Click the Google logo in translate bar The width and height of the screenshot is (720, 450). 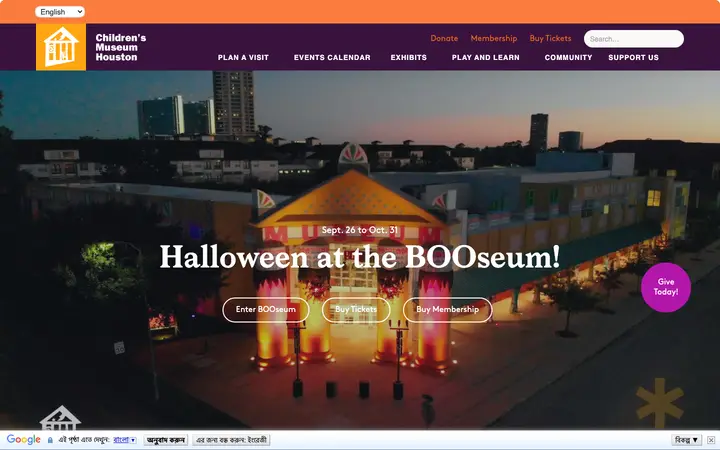24,440
